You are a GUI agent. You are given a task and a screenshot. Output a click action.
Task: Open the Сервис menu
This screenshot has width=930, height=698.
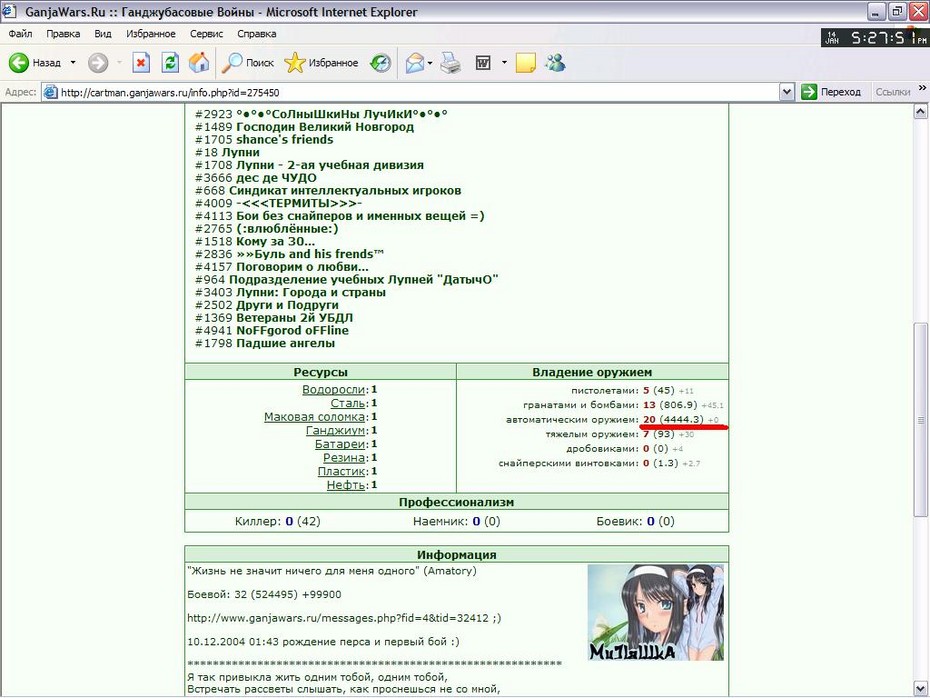206,34
